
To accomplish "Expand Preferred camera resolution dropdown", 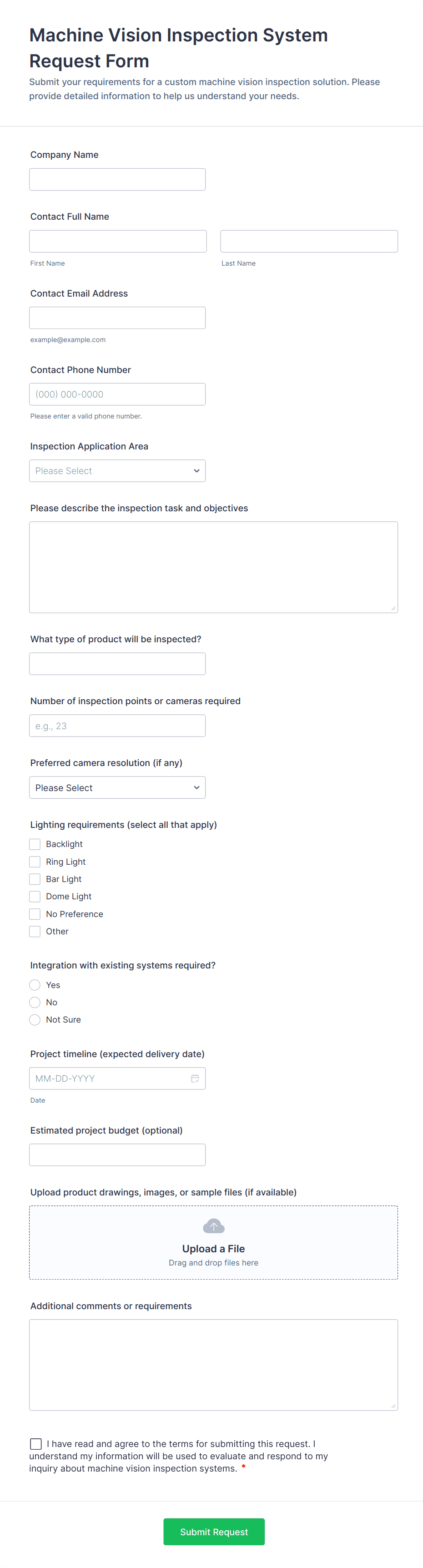I will pos(117,788).
